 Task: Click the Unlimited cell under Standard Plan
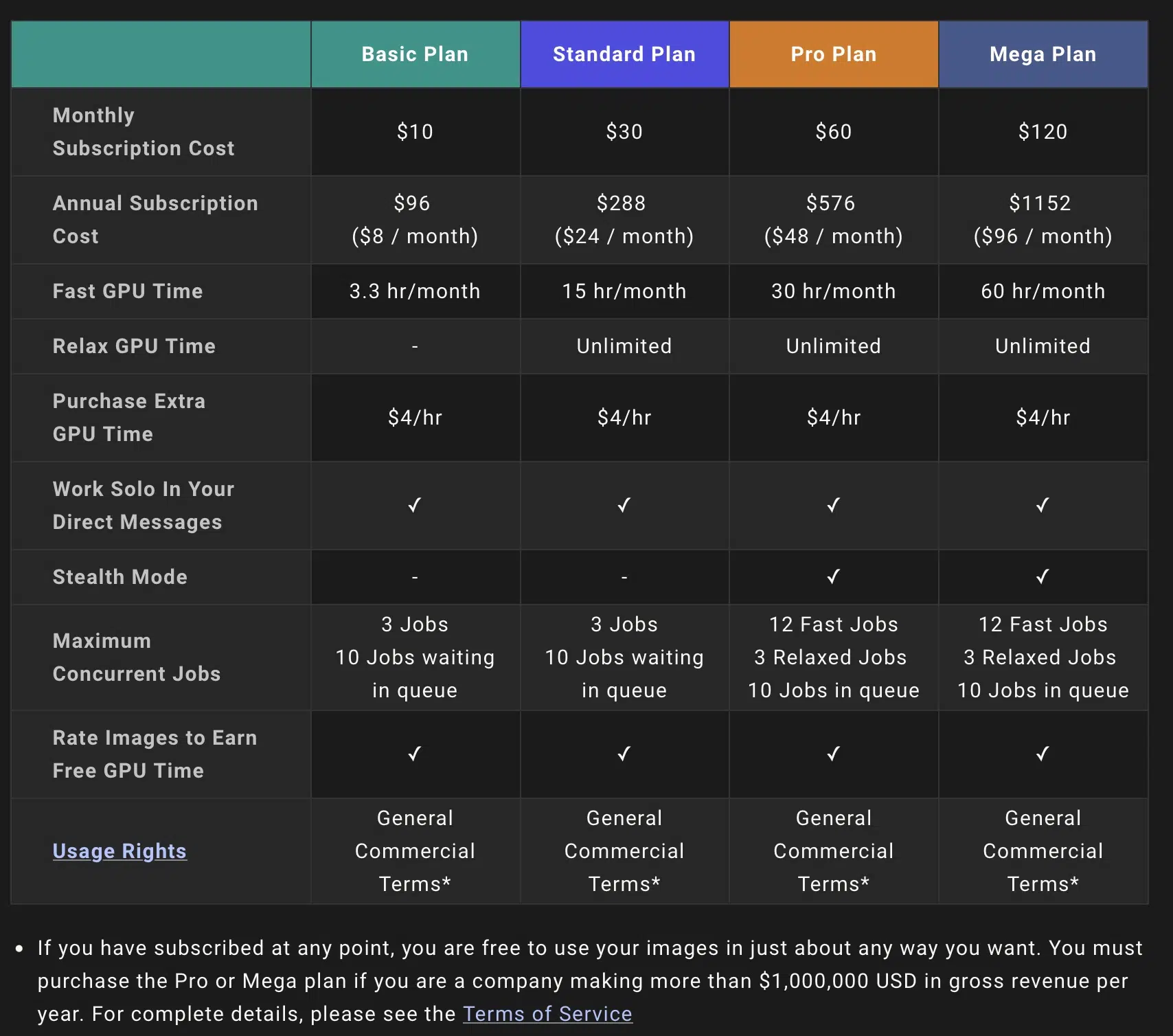624,346
